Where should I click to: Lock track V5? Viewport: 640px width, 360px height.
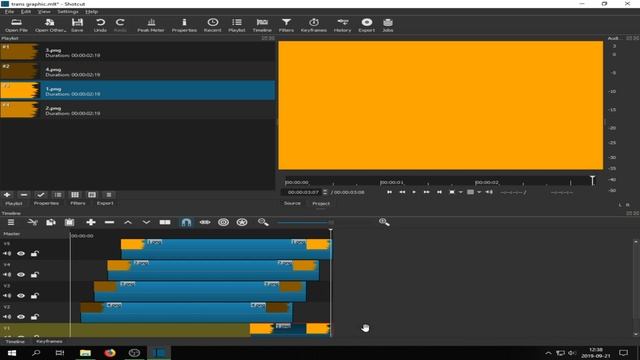[35, 253]
